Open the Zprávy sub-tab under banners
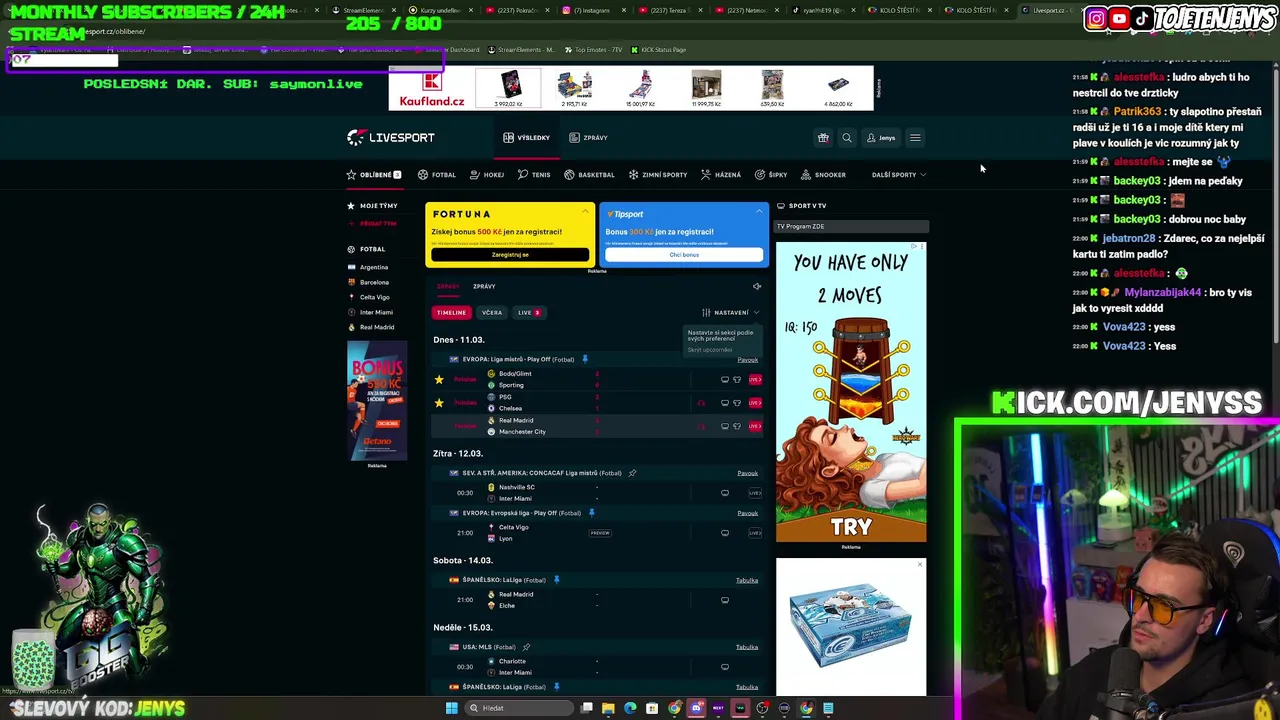This screenshot has height=720, width=1280. point(484,287)
